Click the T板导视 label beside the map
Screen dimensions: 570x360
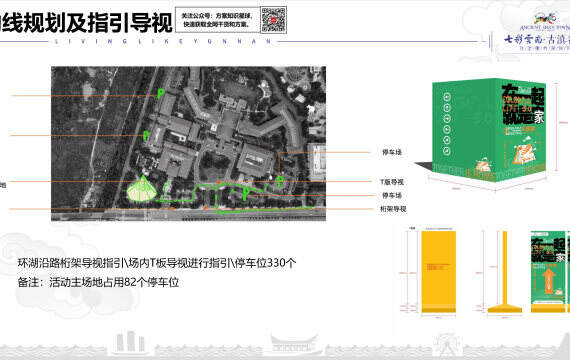(x=392, y=182)
